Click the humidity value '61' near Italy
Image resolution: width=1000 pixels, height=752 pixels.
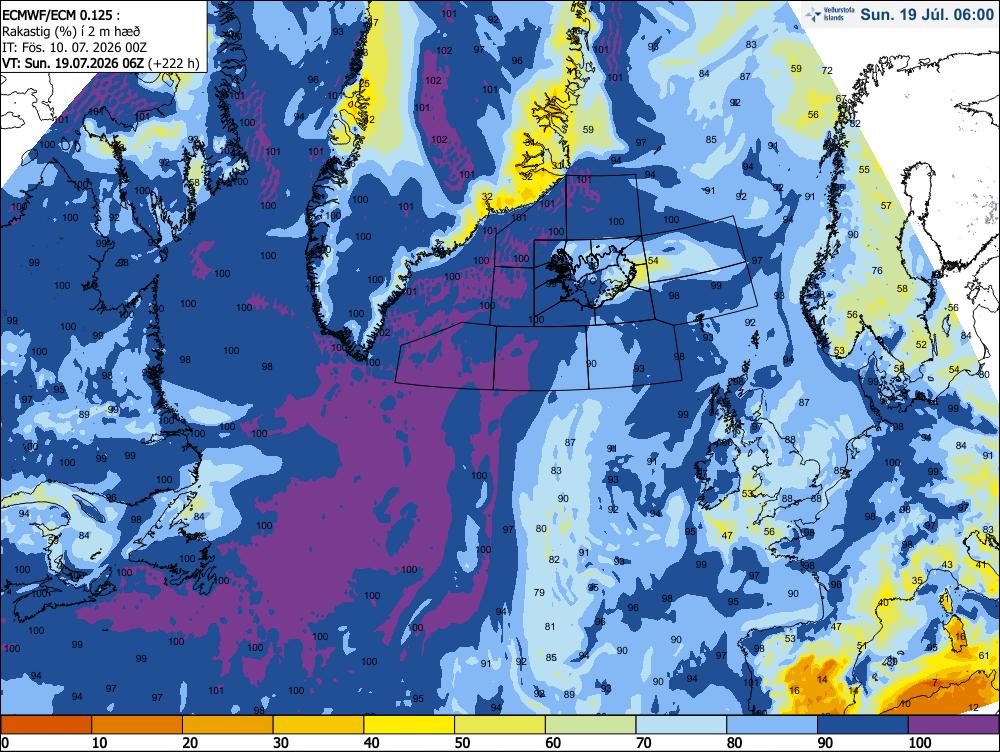click(x=984, y=656)
